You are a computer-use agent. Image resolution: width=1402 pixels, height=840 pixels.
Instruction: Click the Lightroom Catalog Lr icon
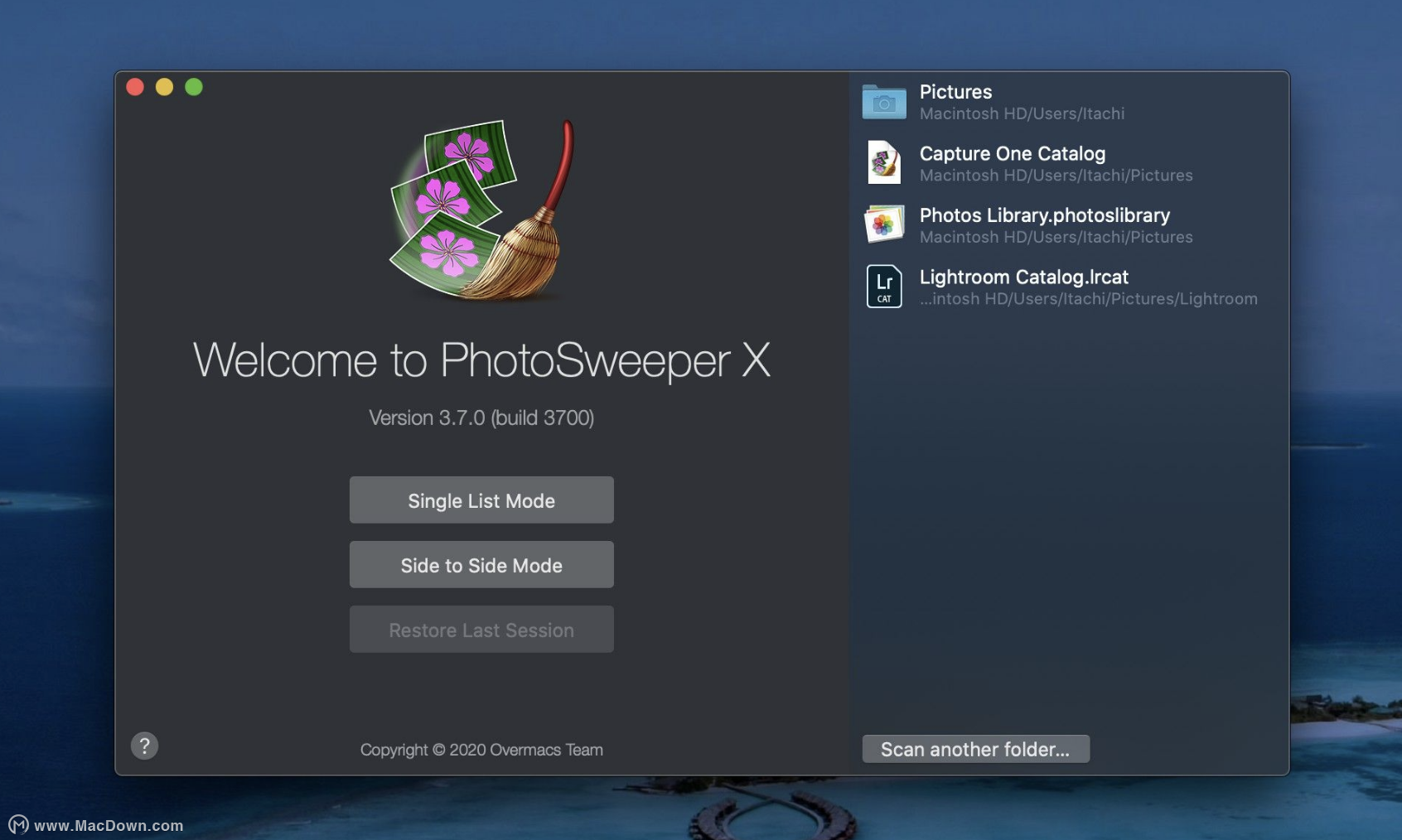pos(884,287)
